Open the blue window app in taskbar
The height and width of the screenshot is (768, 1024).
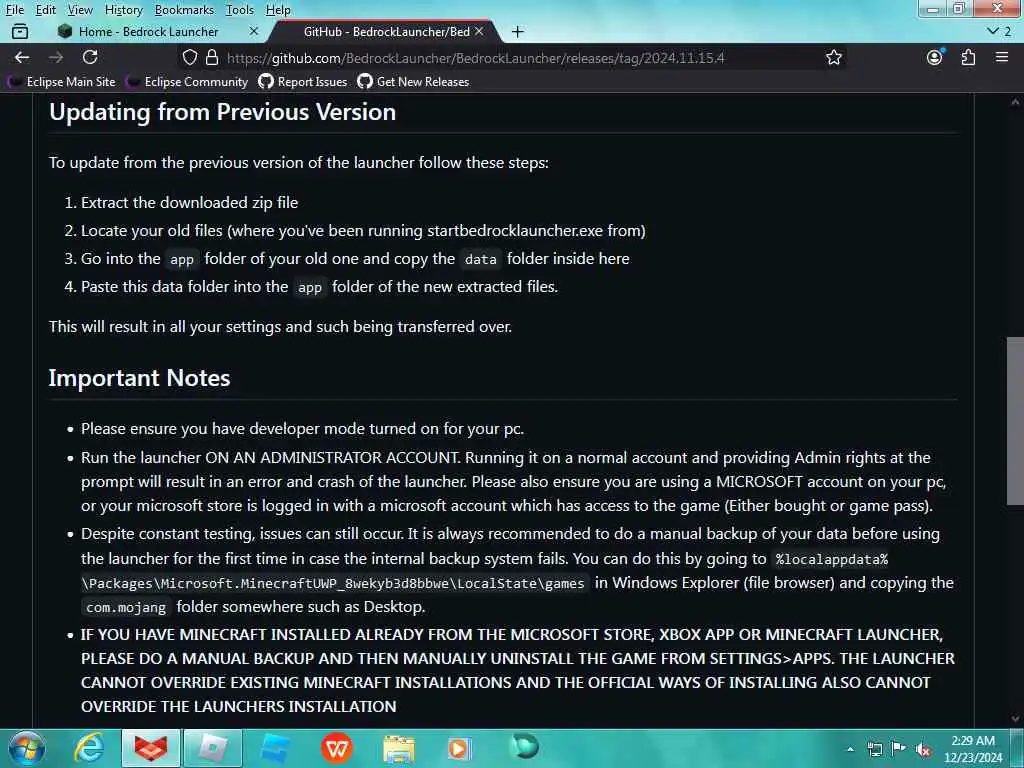pyautogui.click(x=275, y=748)
